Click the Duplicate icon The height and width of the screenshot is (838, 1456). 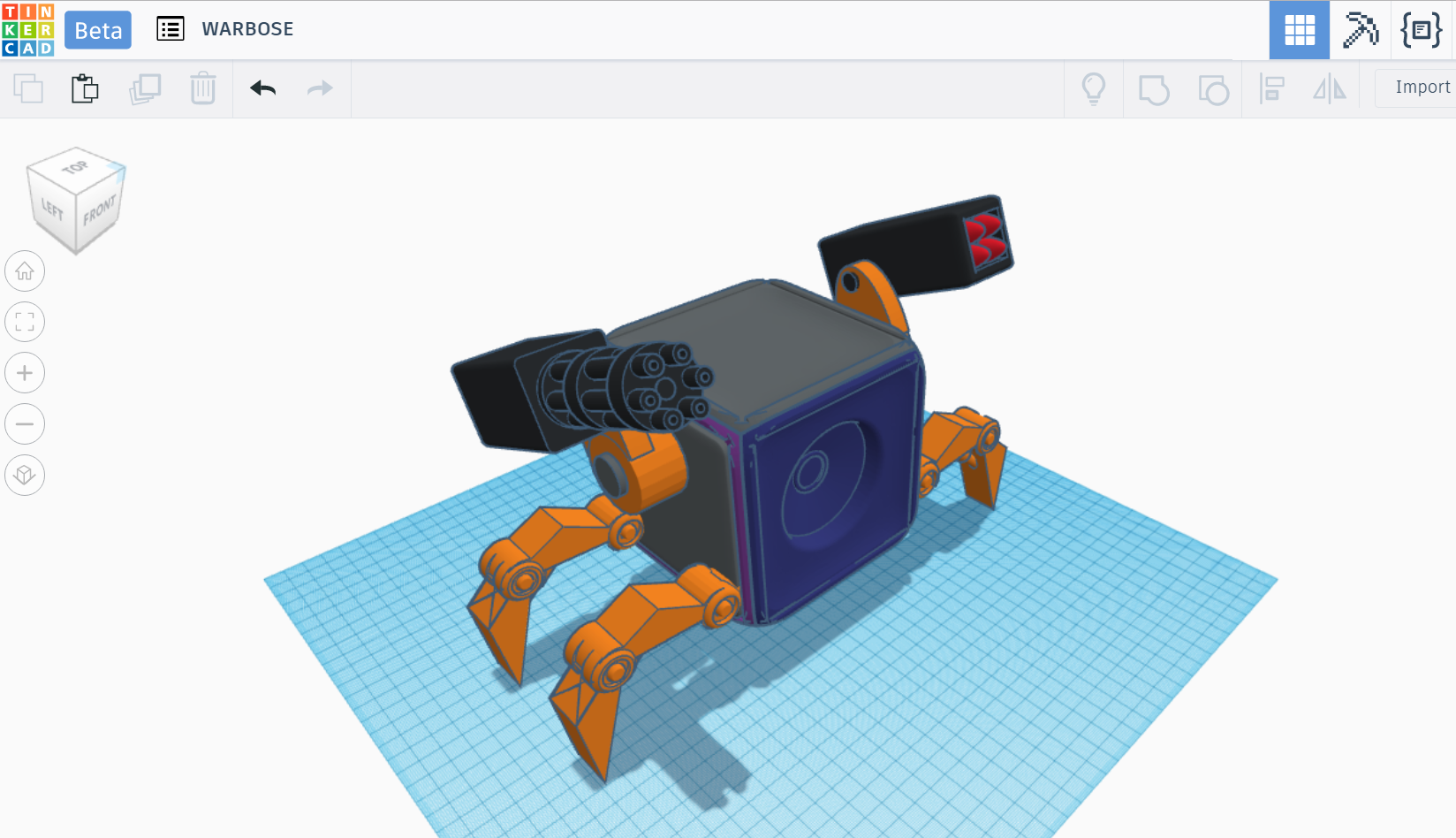point(145,88)
